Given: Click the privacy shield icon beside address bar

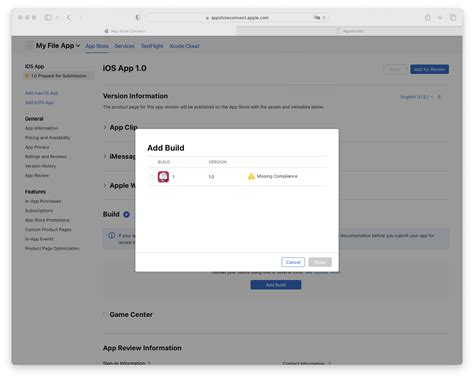Looking at the screenshot, I should (138, 17).
